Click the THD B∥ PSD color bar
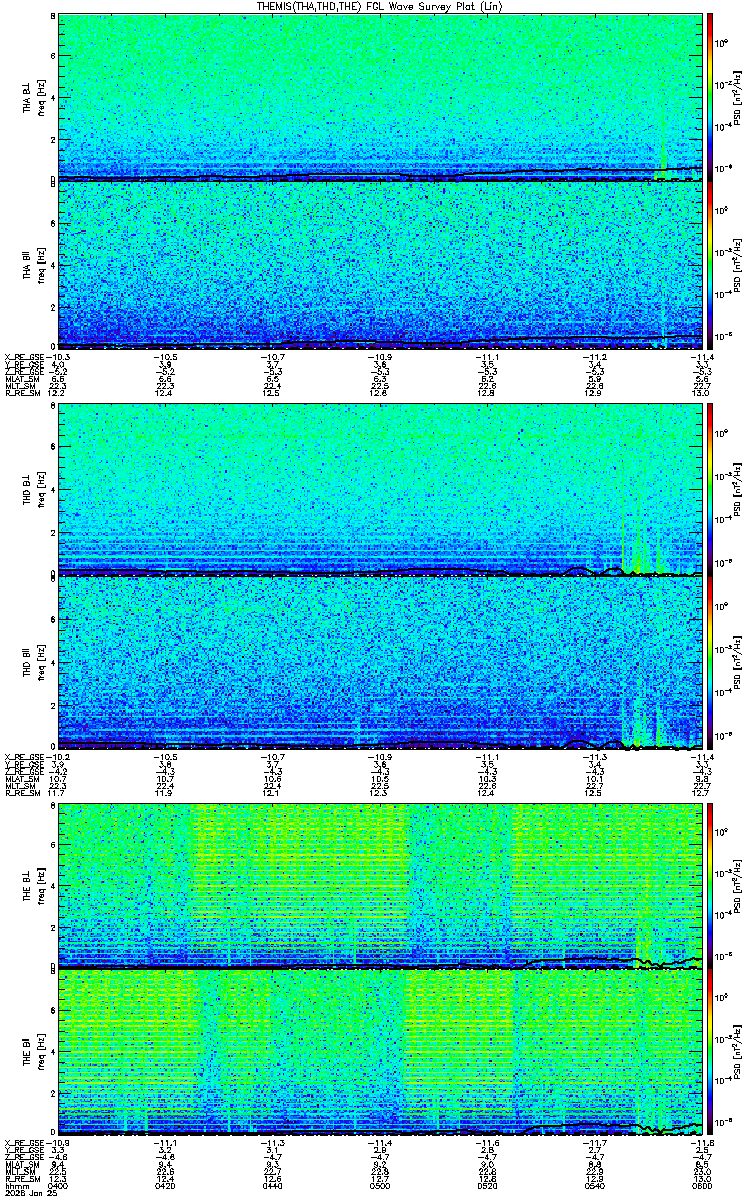Screen dimensions: 750x1200 click(x=710, y=661)
